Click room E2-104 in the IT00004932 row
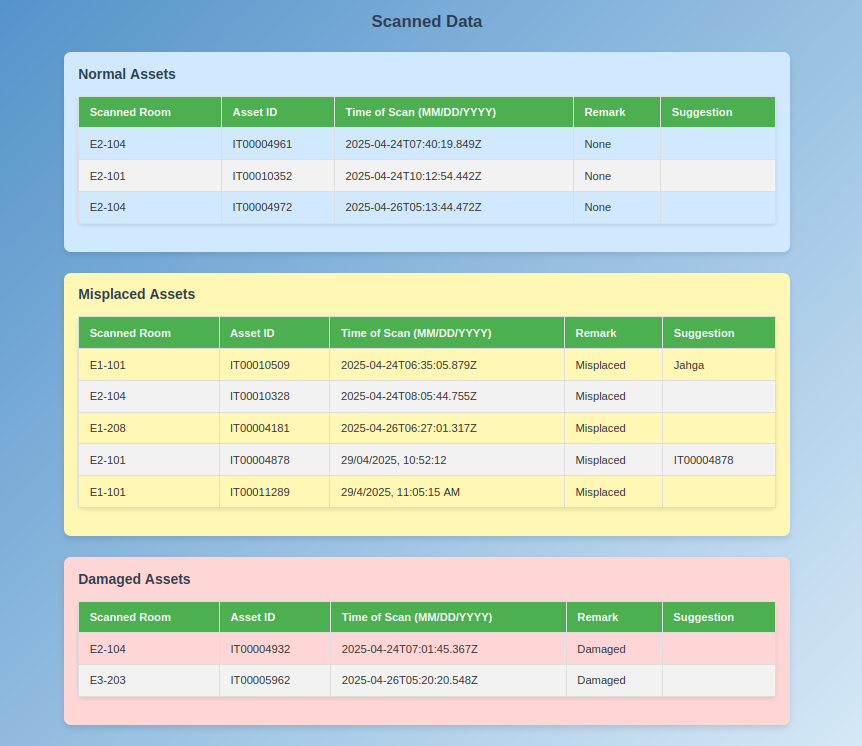This screenshot has height=746, width=862. (108, 649)
